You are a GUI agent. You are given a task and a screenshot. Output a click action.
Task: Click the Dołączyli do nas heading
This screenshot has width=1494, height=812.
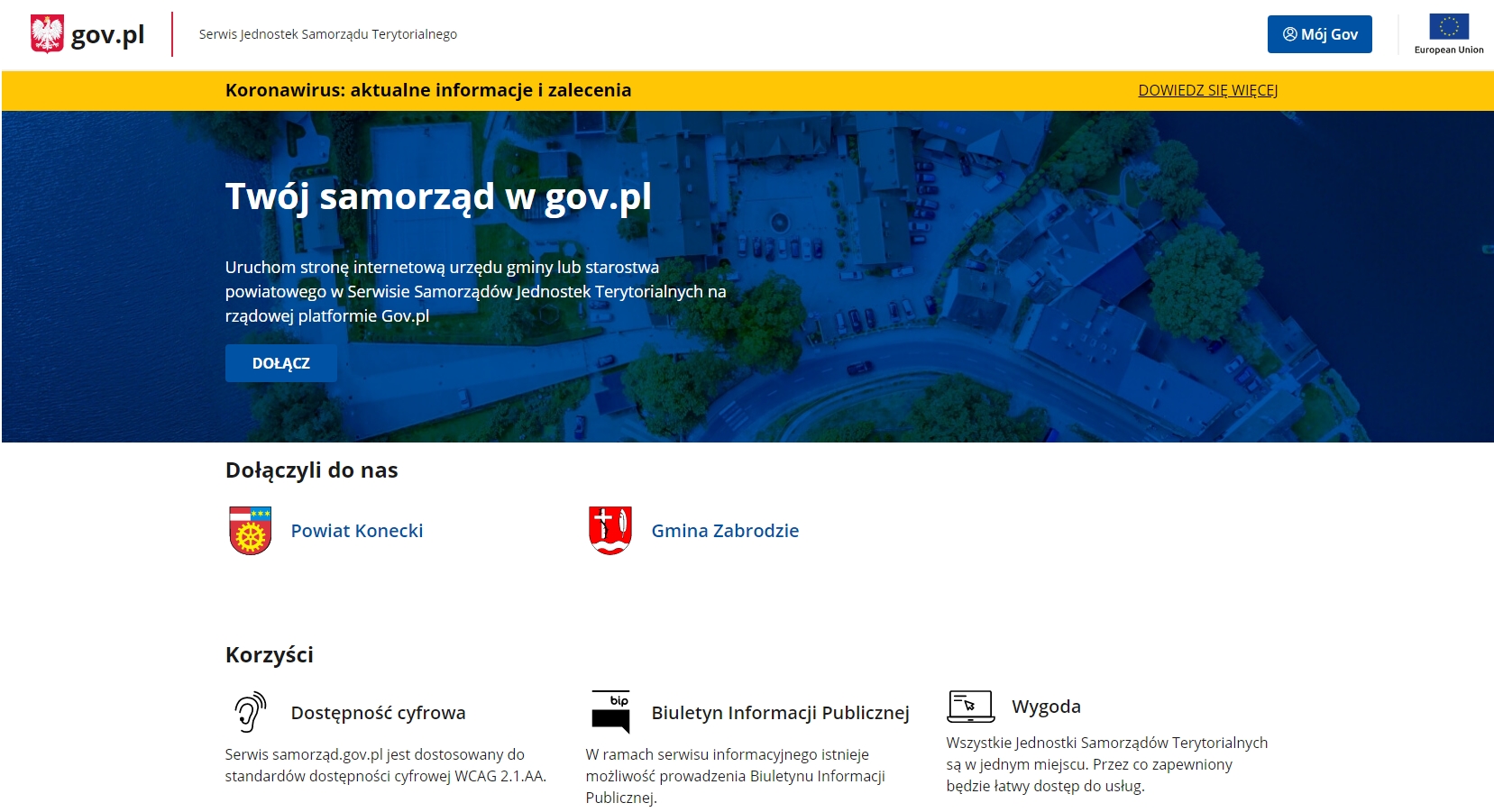point(312,470)
